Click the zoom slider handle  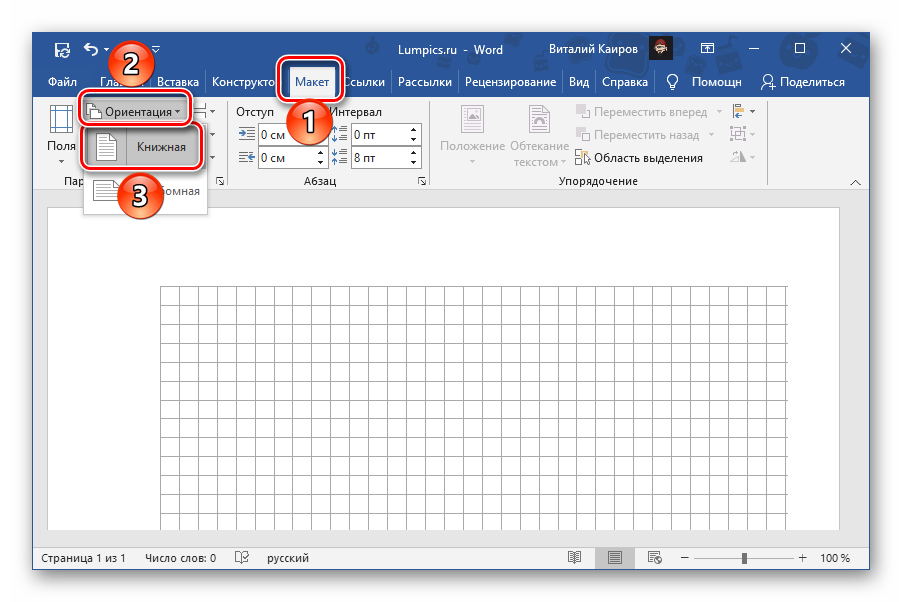[744, 558]
